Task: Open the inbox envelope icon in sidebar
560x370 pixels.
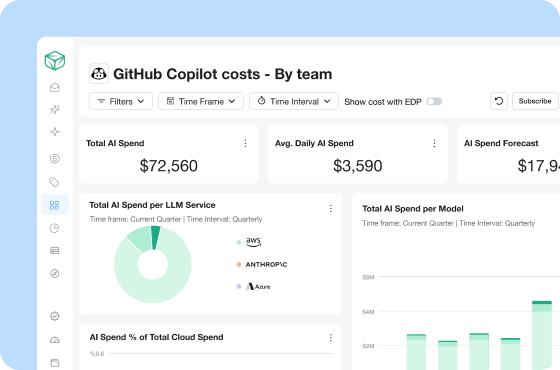Action: (x=55, y=87)
